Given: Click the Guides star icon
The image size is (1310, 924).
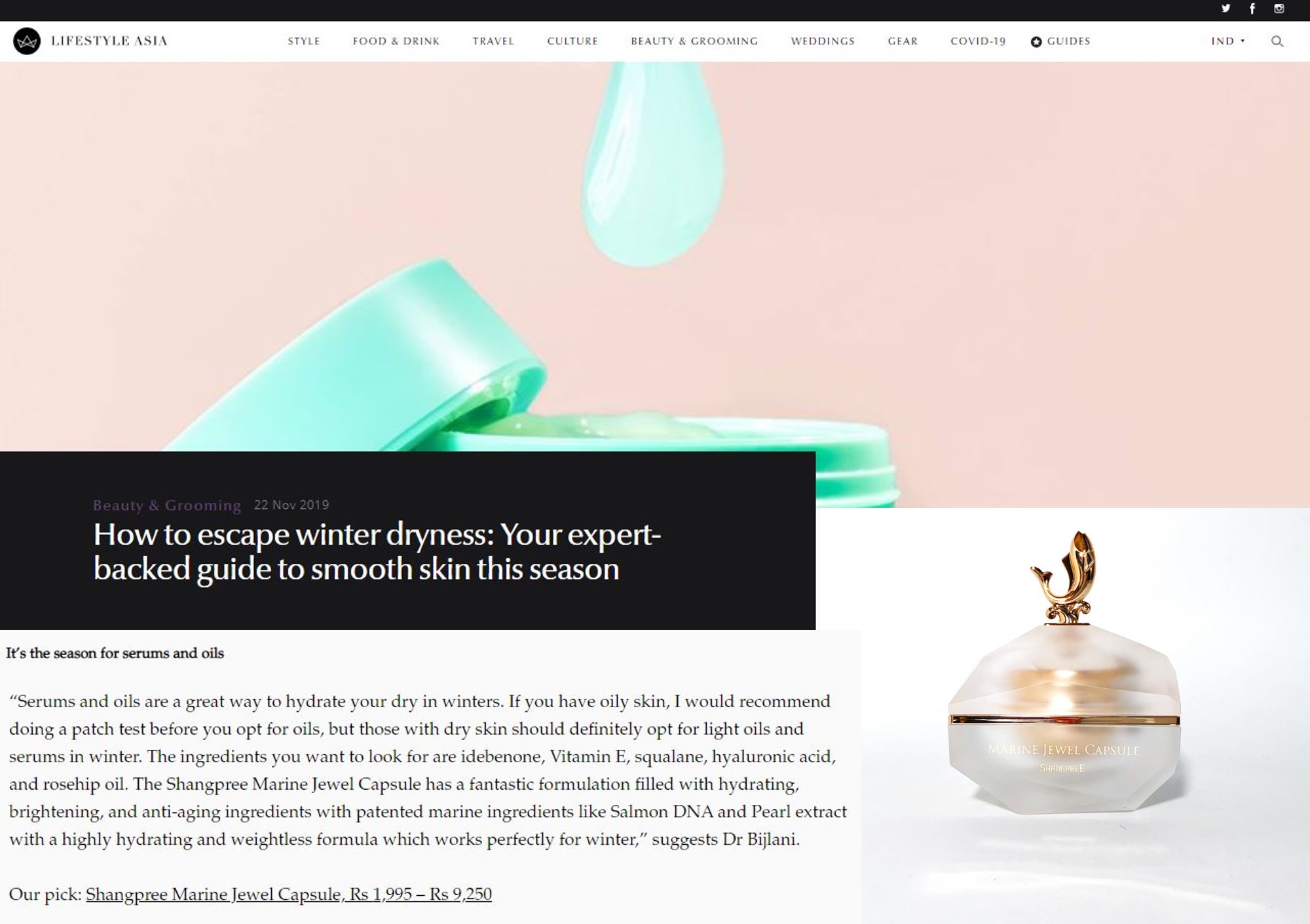Looking at the screenshot, I should 1036,42.
